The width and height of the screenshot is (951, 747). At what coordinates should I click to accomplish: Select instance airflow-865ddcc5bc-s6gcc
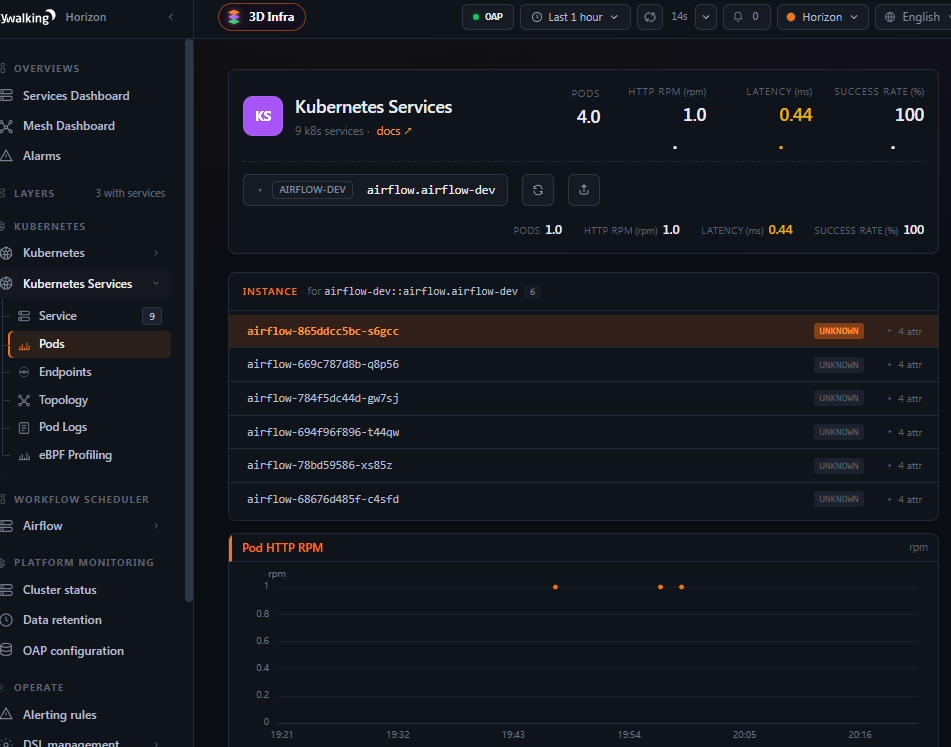(583, 331)
